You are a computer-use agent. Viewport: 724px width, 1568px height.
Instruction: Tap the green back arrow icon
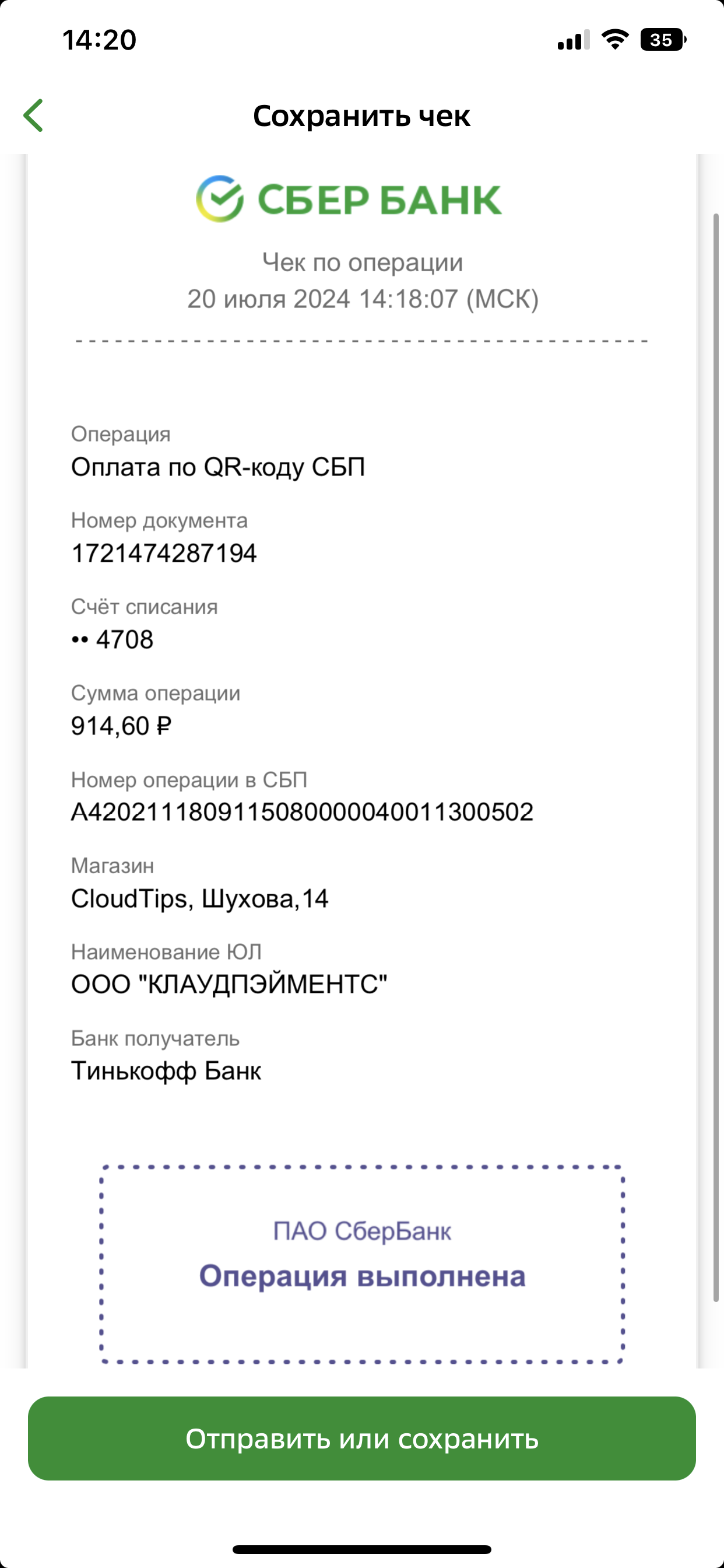click(33, 116)
